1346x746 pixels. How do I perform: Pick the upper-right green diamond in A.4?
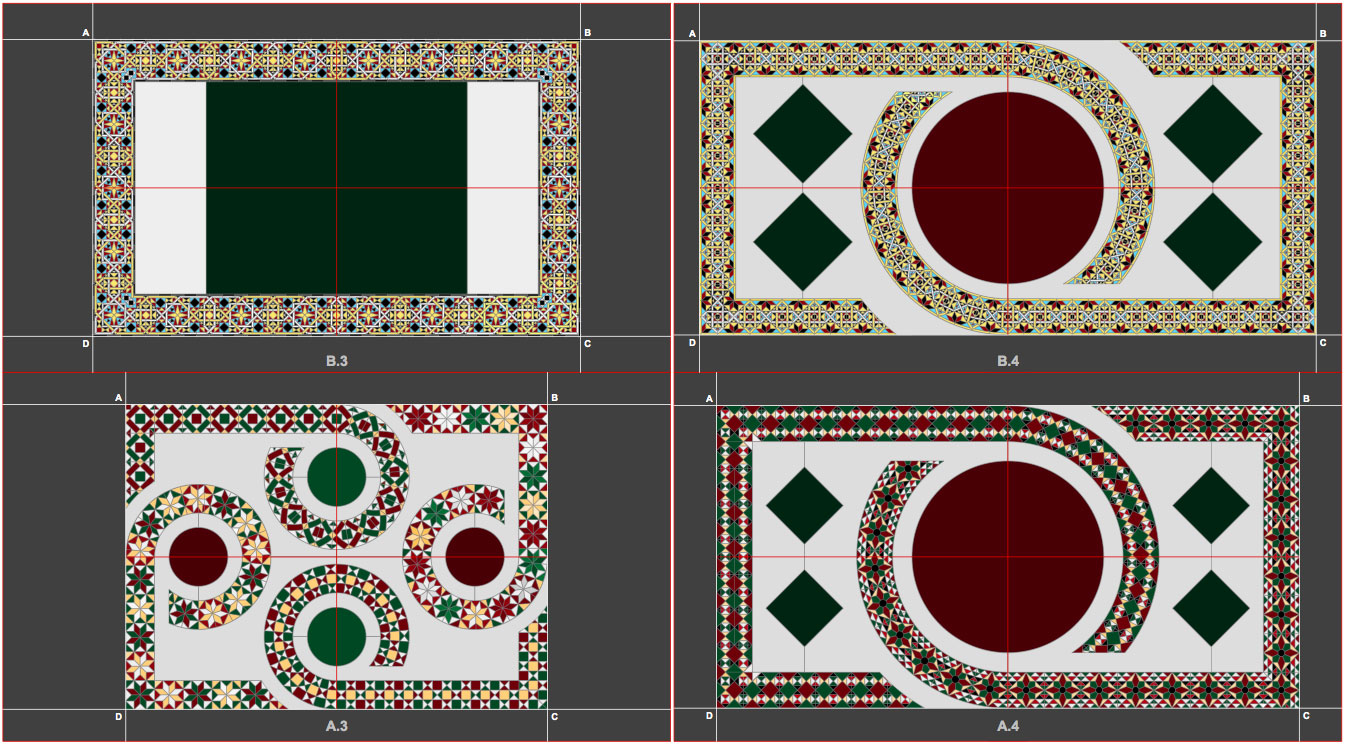(1211, 506)
